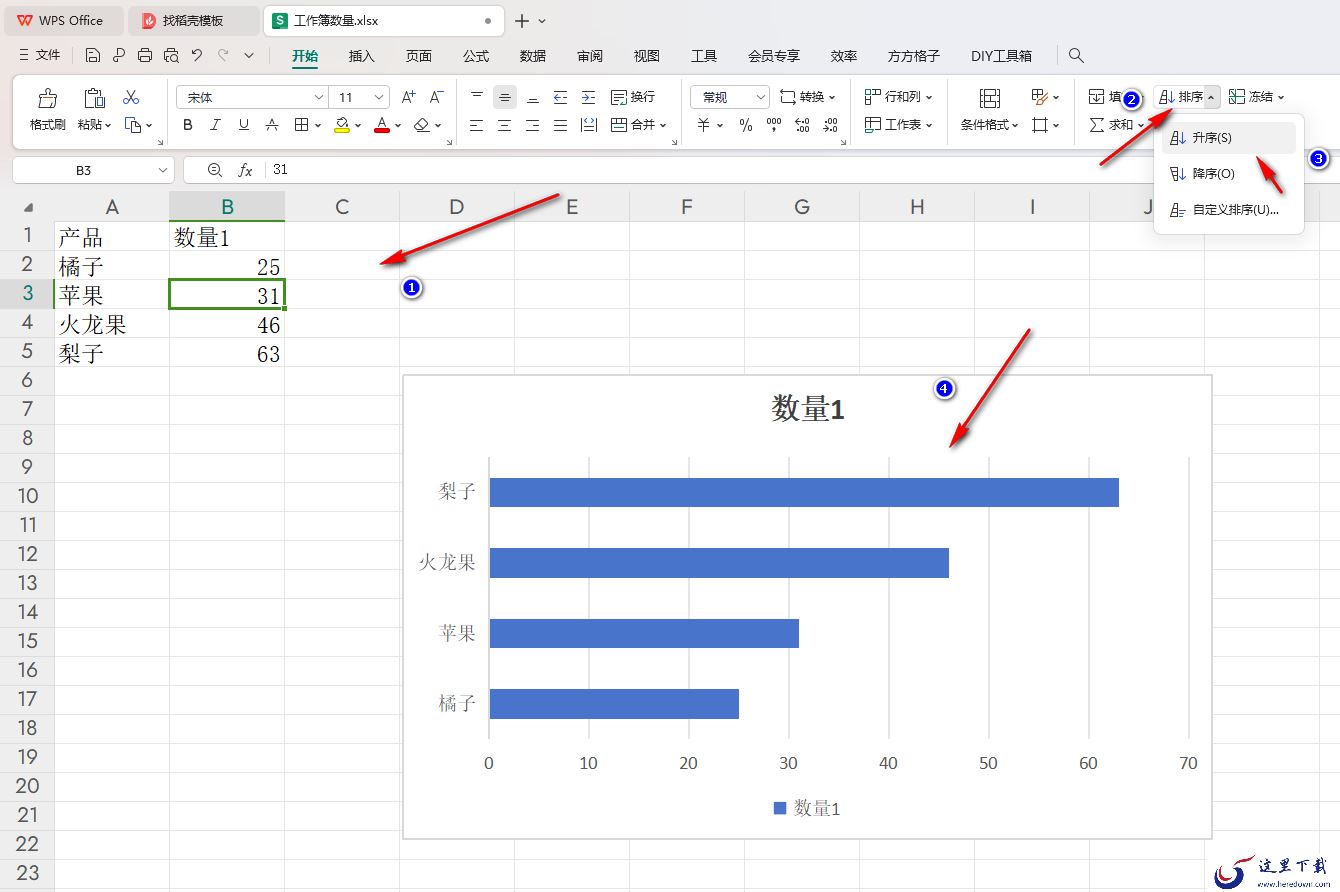Expand the Freeze (冻结) dropdown
1340x892 pixels.
pos(1281,97)
